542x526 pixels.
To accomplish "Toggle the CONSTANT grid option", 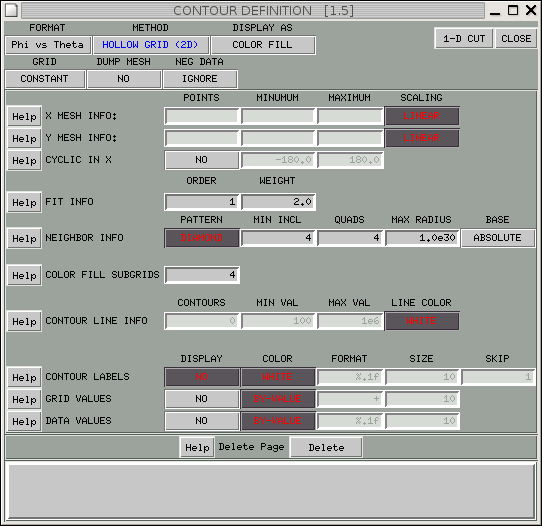I will (45, 79).
